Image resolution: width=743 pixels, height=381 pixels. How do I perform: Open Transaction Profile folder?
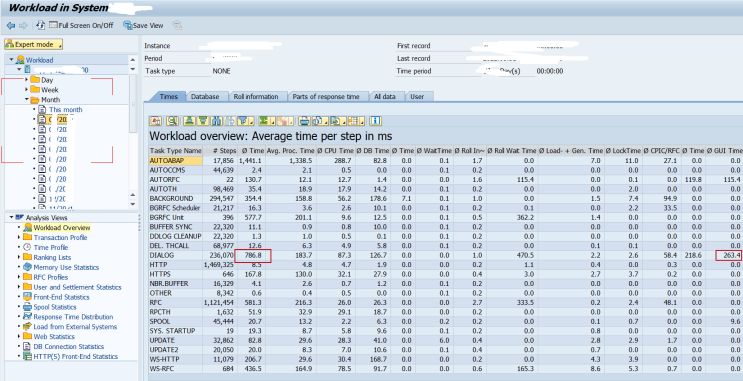point(60,238)
